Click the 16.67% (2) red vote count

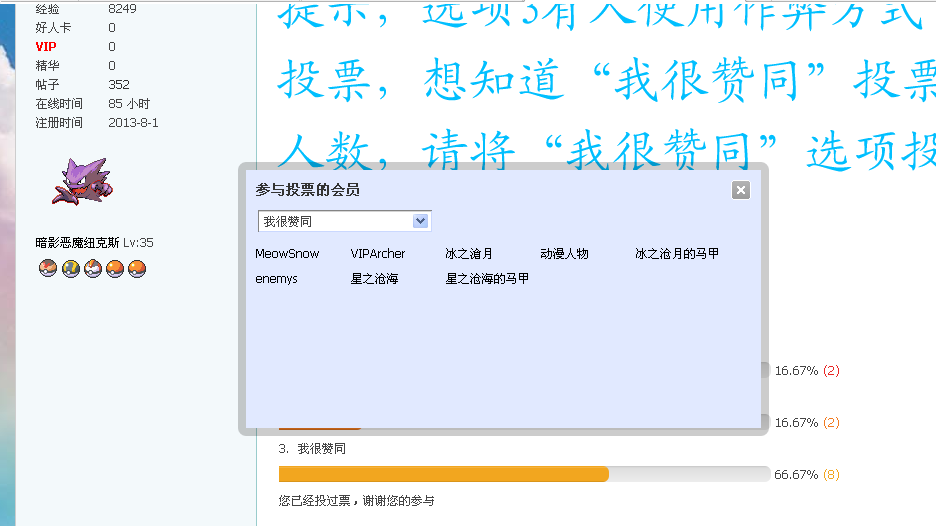(831, 371)
